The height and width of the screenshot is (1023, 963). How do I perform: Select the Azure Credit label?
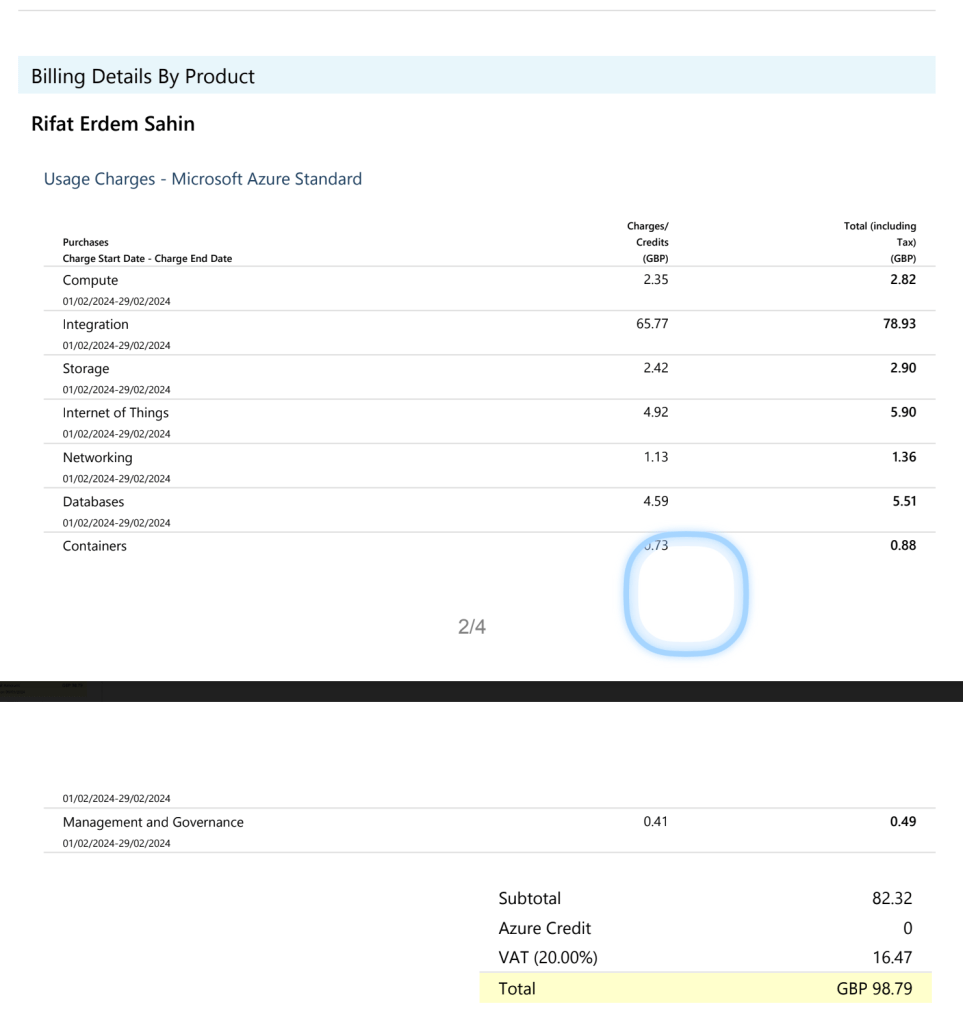pos(545,928)
